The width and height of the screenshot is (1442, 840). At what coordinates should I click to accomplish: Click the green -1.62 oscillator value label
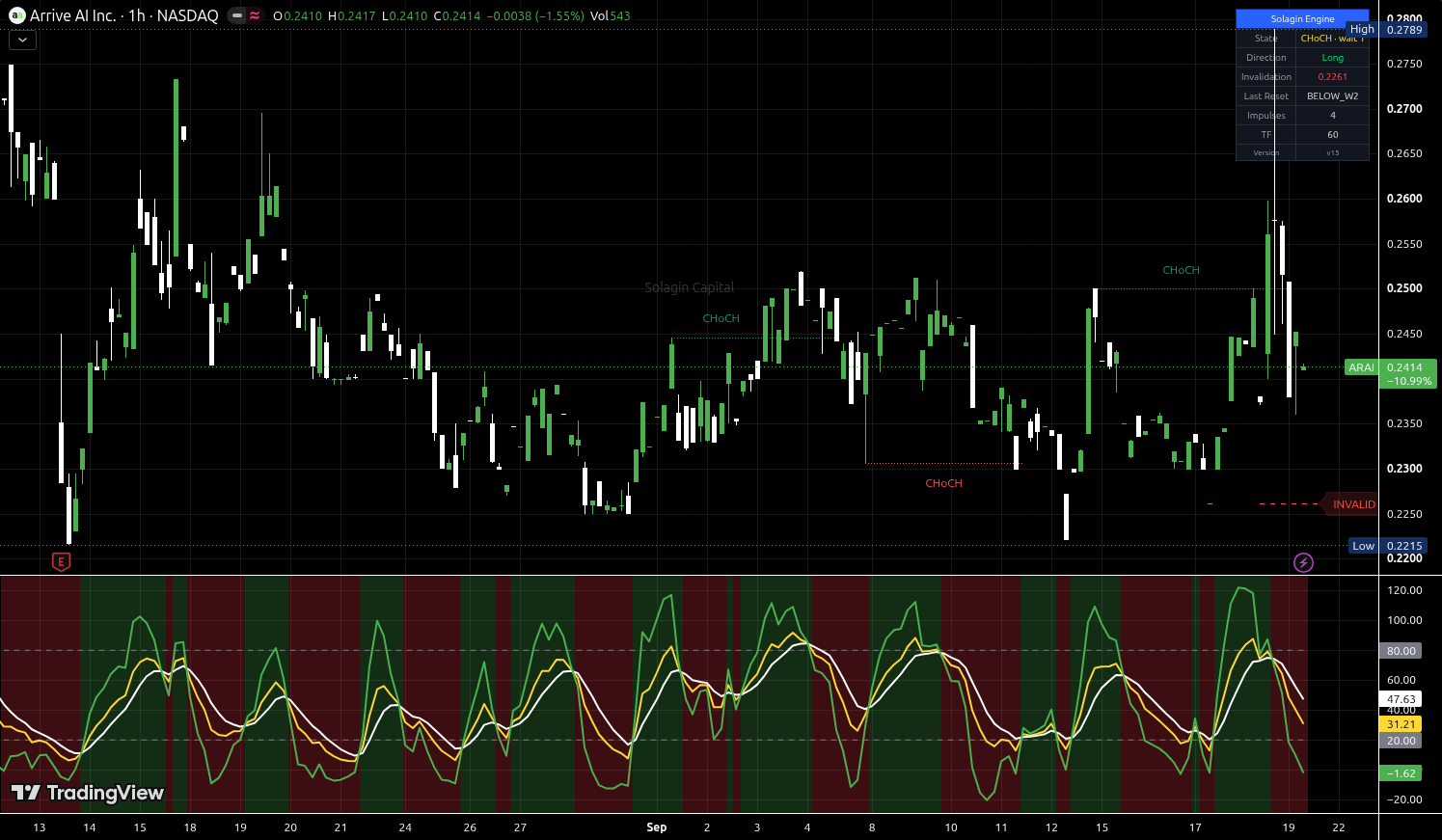click(1401, 773)
